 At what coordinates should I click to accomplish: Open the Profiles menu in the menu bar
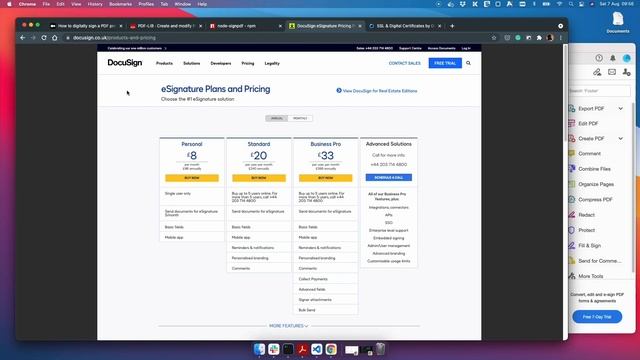tap(146, 4)
